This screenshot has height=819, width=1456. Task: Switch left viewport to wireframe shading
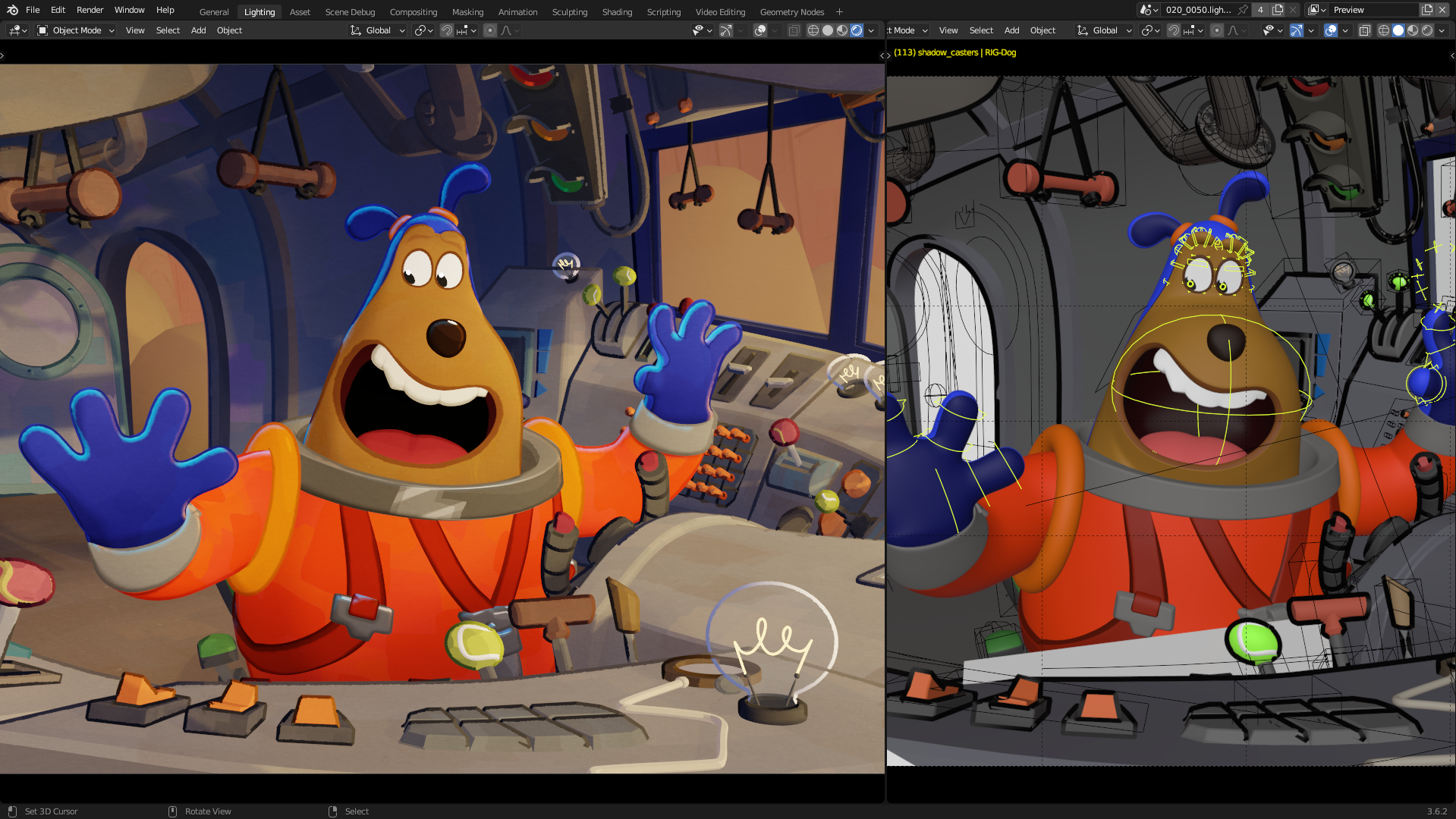813,30
